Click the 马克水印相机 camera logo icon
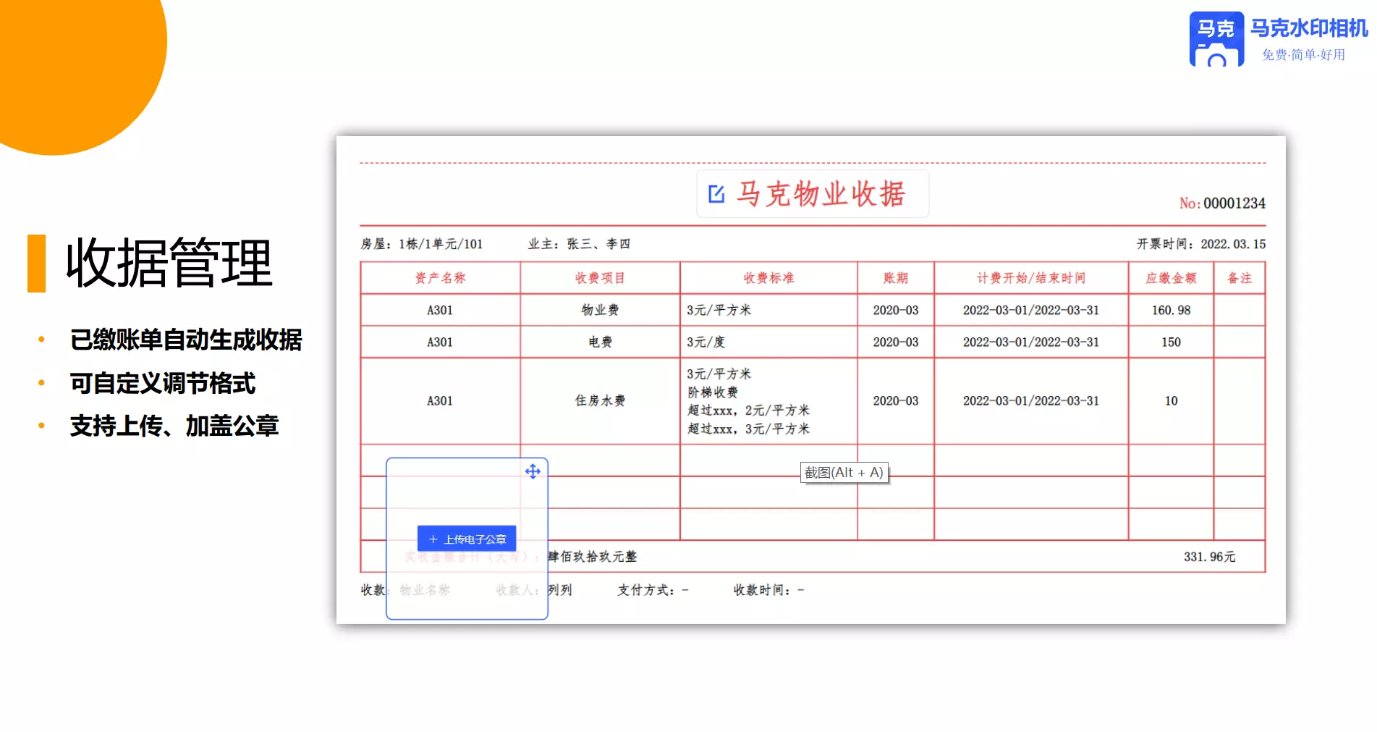The image size is (1377, 732). tap(1216, 39)
